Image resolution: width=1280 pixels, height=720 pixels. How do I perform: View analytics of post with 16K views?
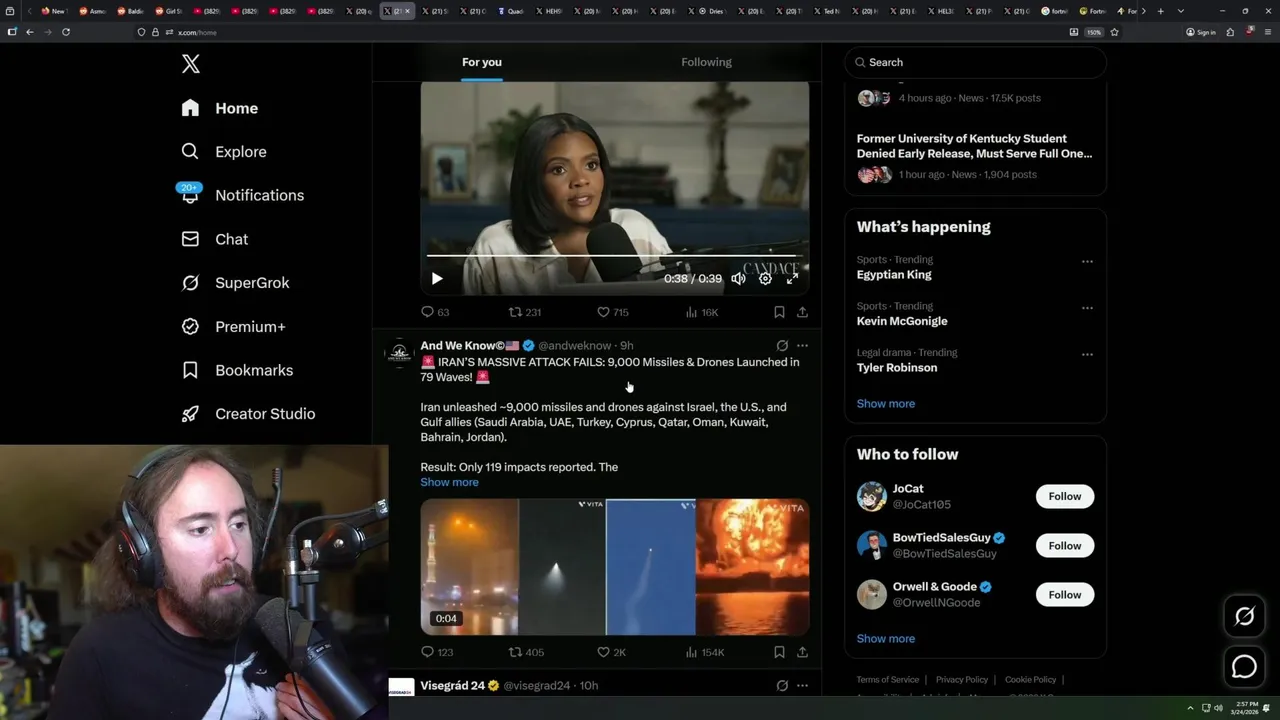coord(702,312)
